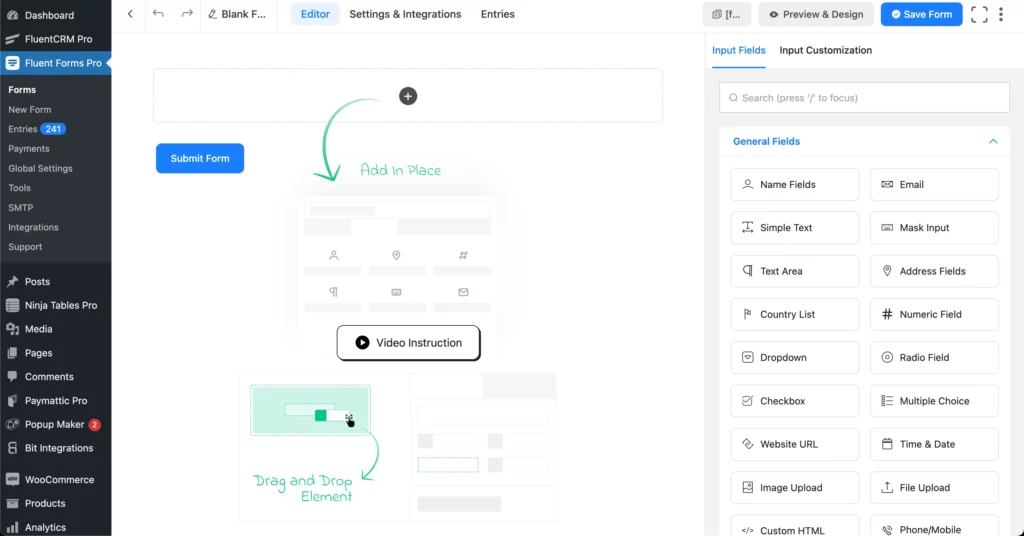
Task: Open Global Settings link
Action: pos(40,168)
